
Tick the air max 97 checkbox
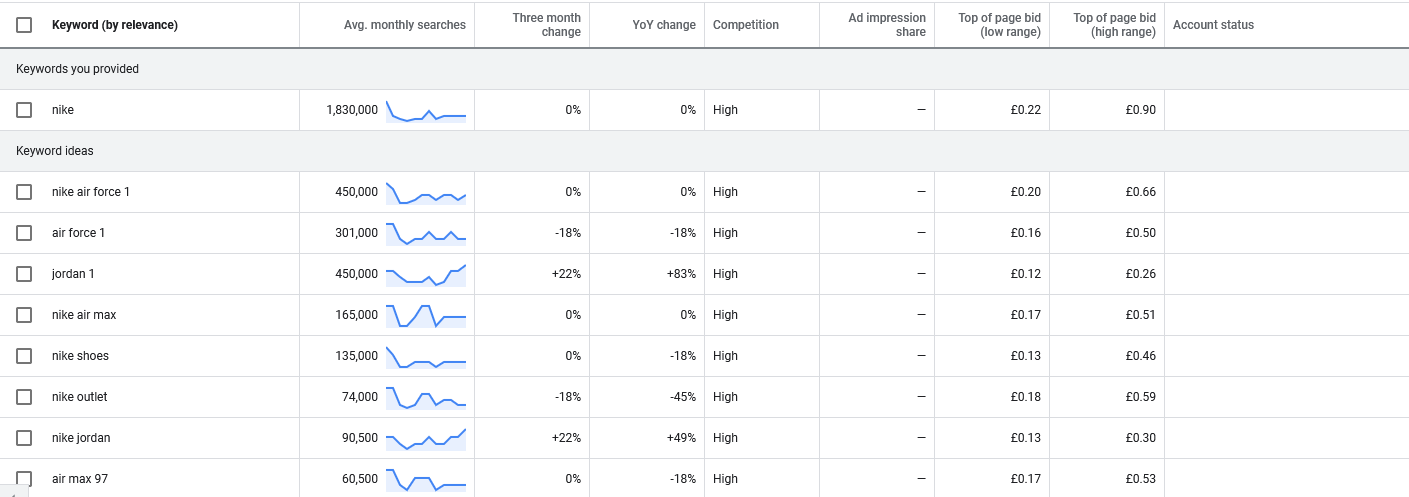click(x=24, y=479)
